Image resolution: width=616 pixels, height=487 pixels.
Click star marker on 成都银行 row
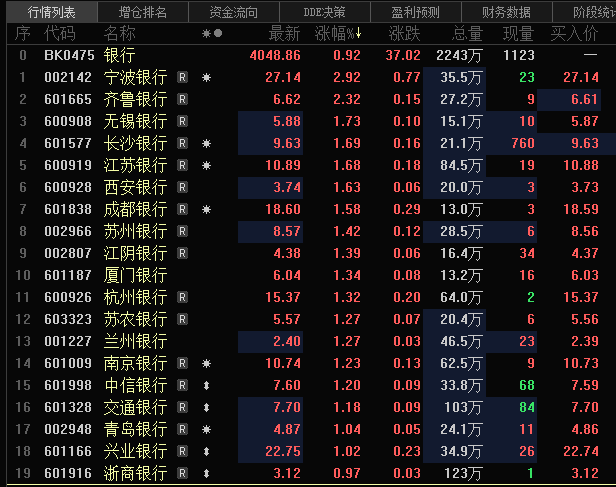[207, 210]
